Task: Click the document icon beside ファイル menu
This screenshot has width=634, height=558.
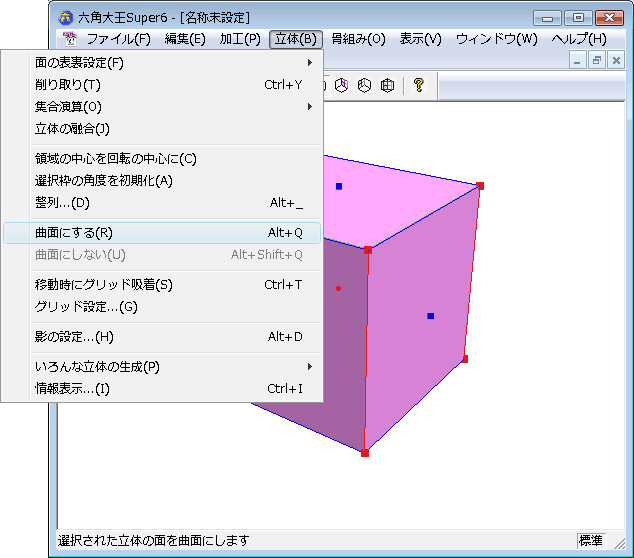Action: click(70, 39)
